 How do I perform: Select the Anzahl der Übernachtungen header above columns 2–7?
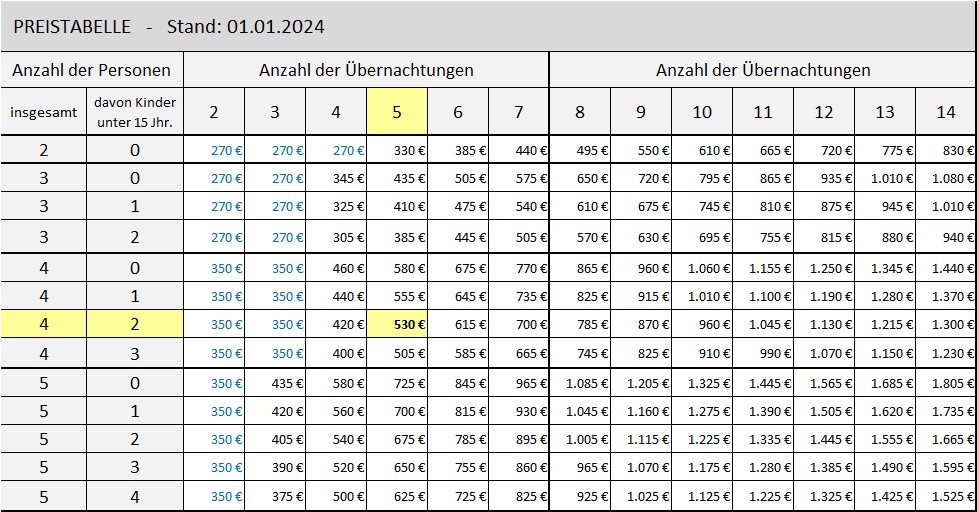[x=366, y=70]
